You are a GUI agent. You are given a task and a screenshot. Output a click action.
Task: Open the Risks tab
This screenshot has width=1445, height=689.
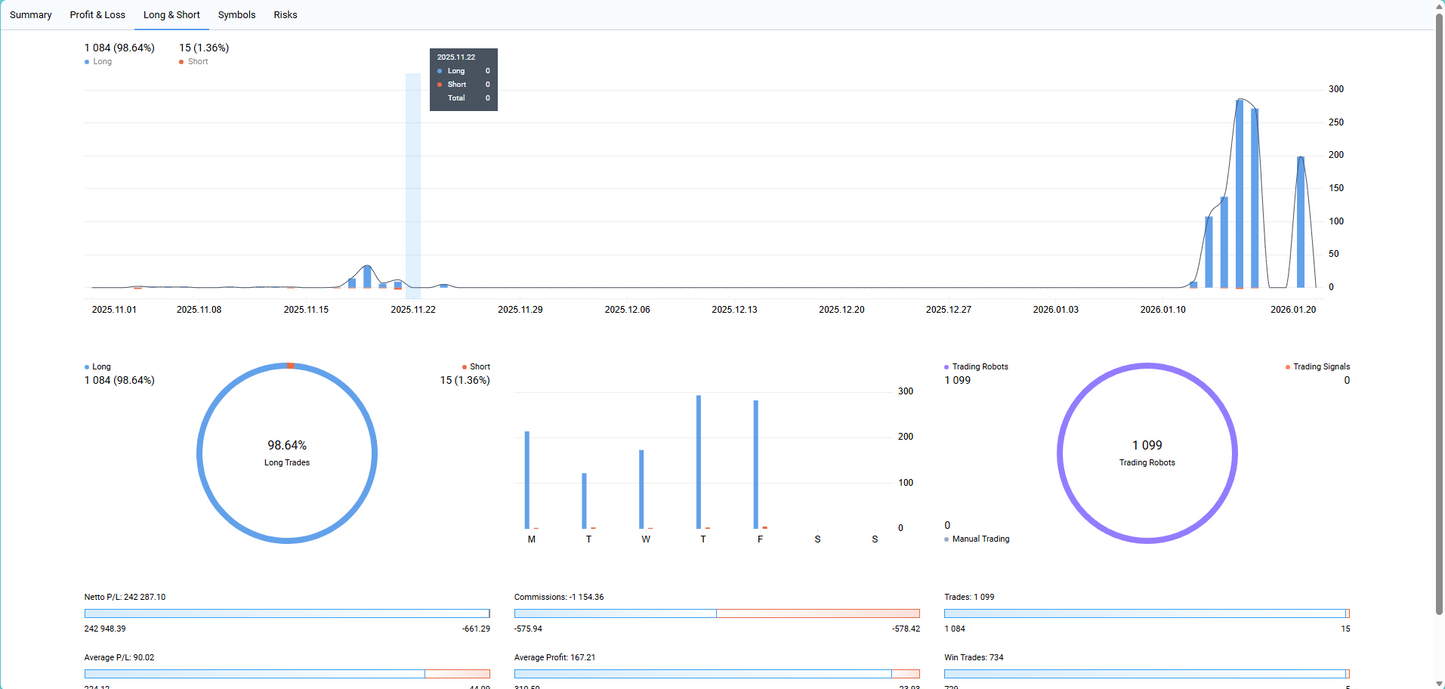tap(285, 14)
